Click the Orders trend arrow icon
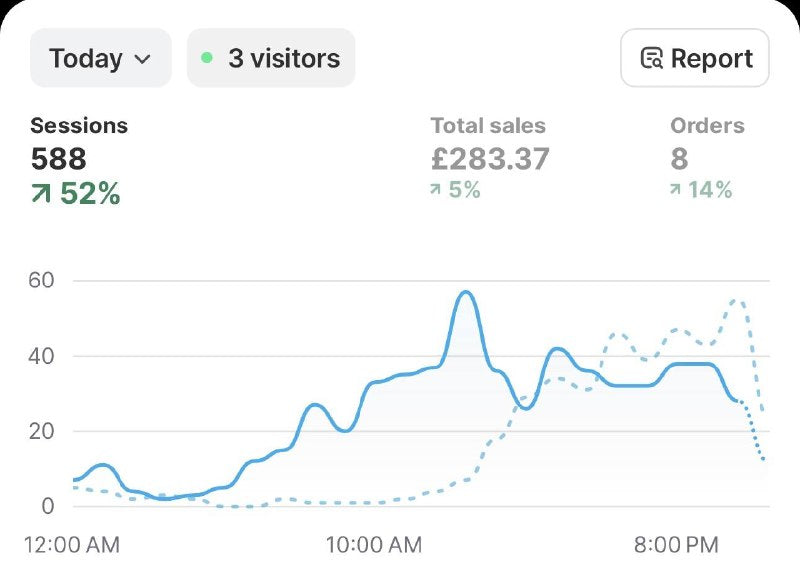800x572 pixels. click(x=675, y=190)
